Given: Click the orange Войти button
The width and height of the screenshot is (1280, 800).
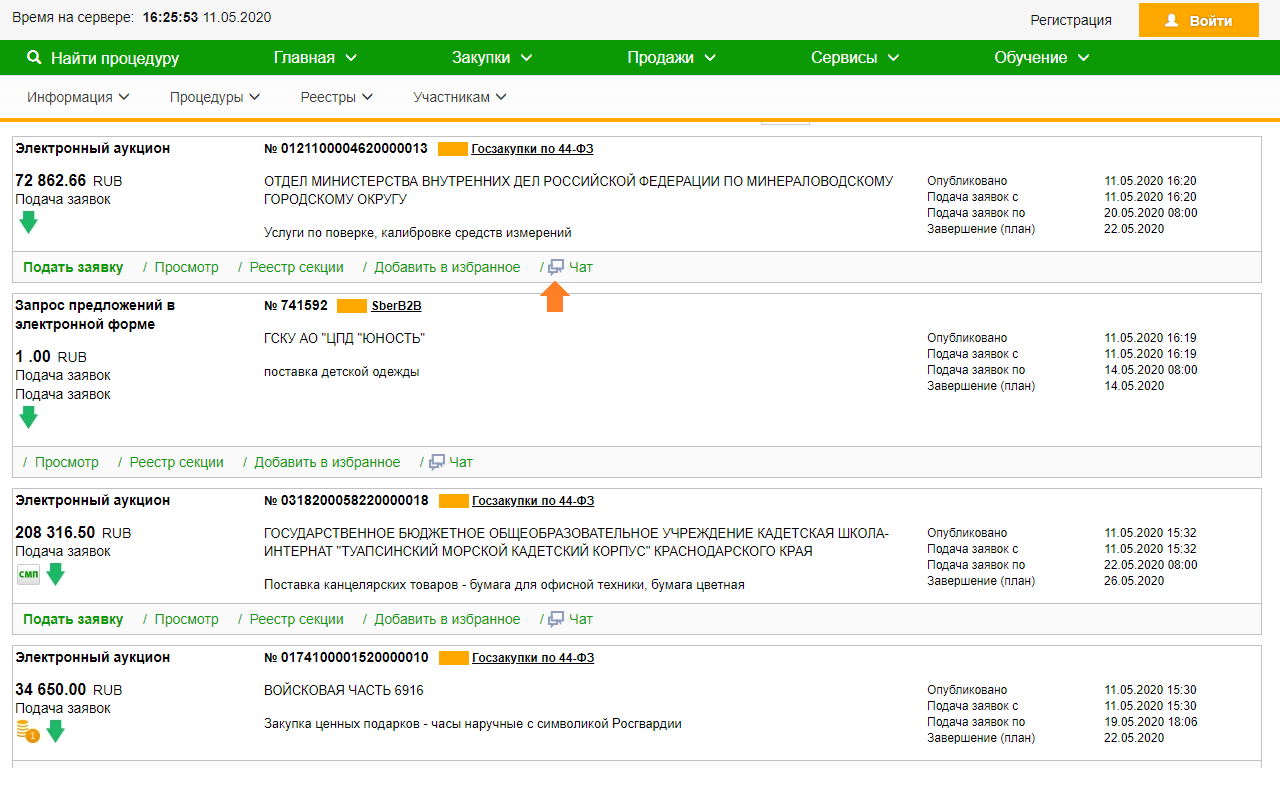Looking at the screenshot, I should 1198,20.
